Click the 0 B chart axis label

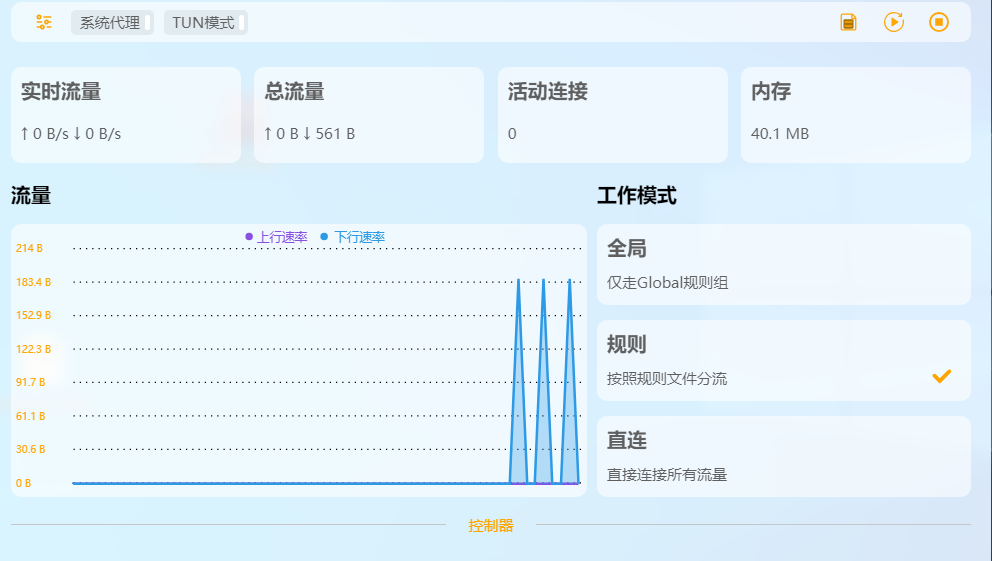coord(23,483)
